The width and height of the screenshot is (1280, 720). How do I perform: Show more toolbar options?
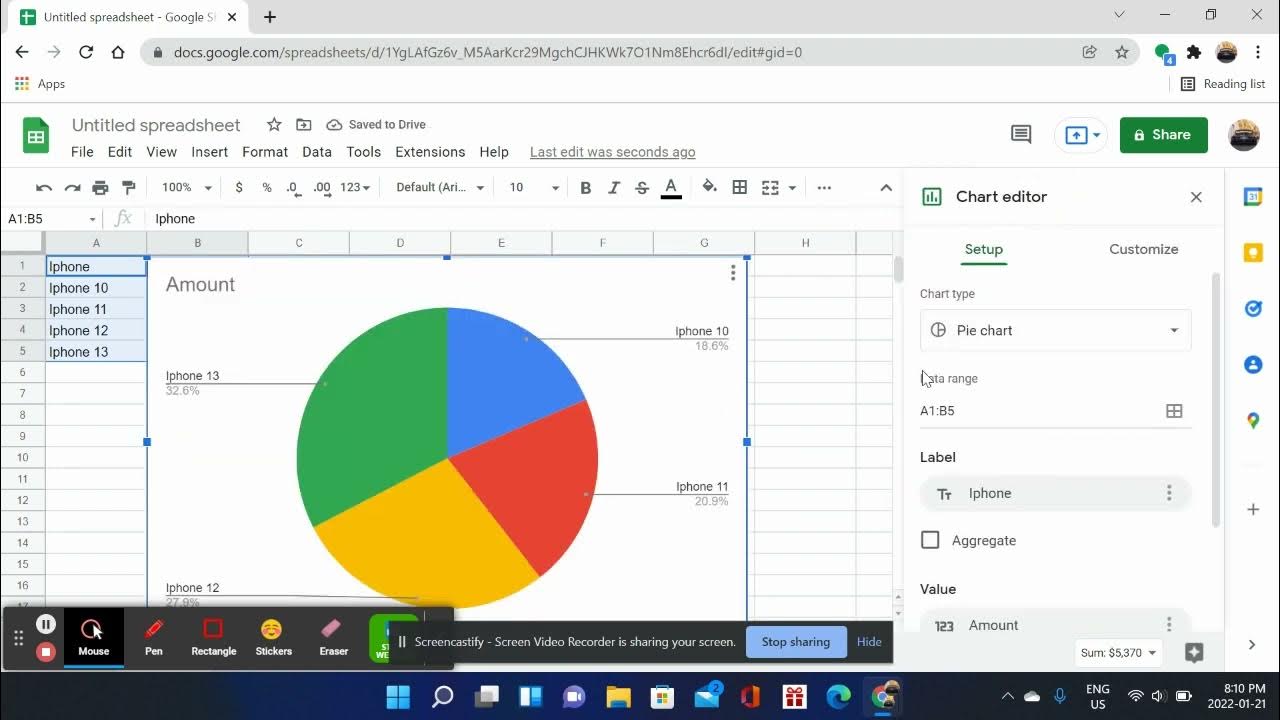824,187
